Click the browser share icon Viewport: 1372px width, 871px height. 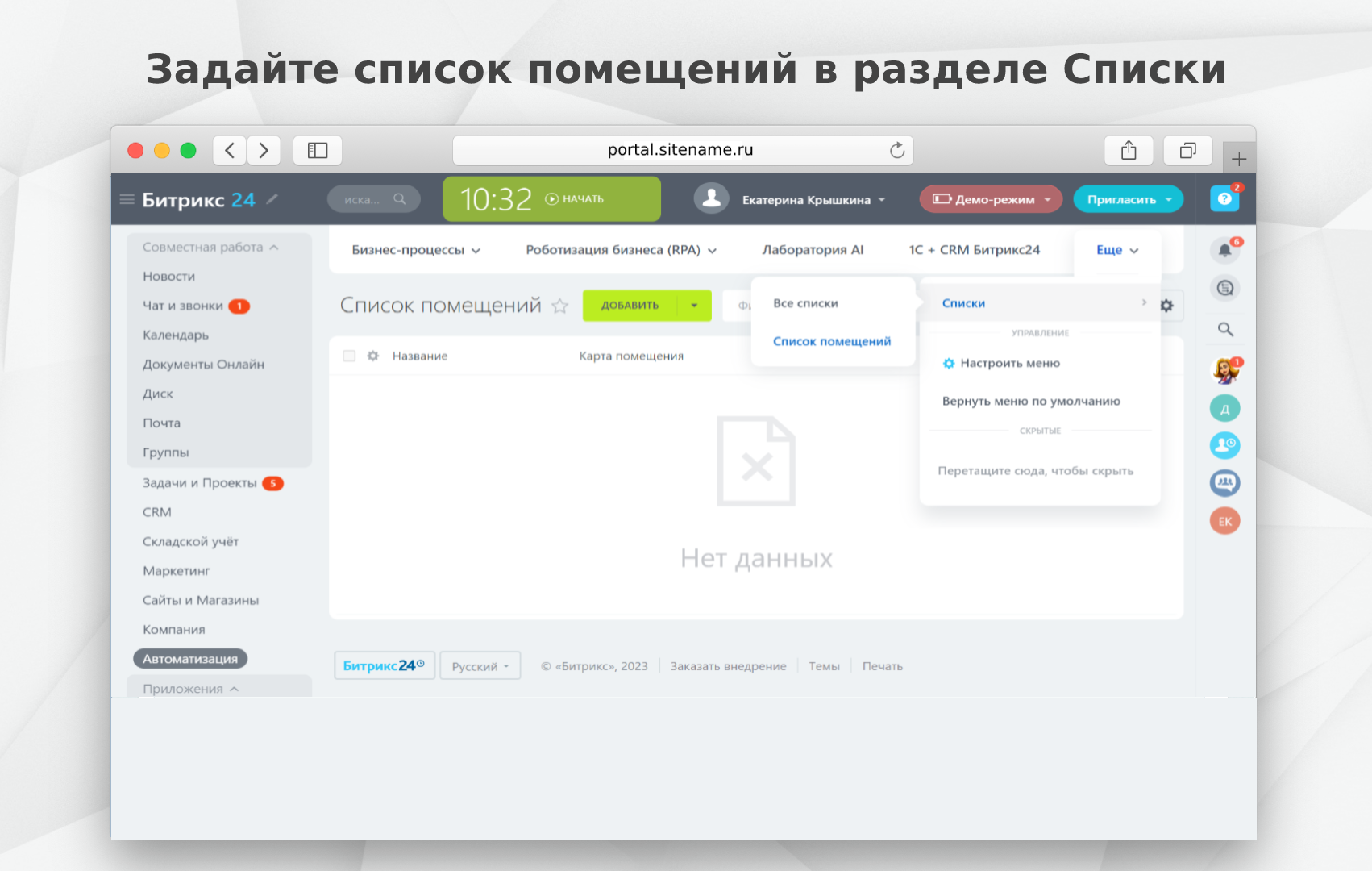click(x=1129, y=150)
